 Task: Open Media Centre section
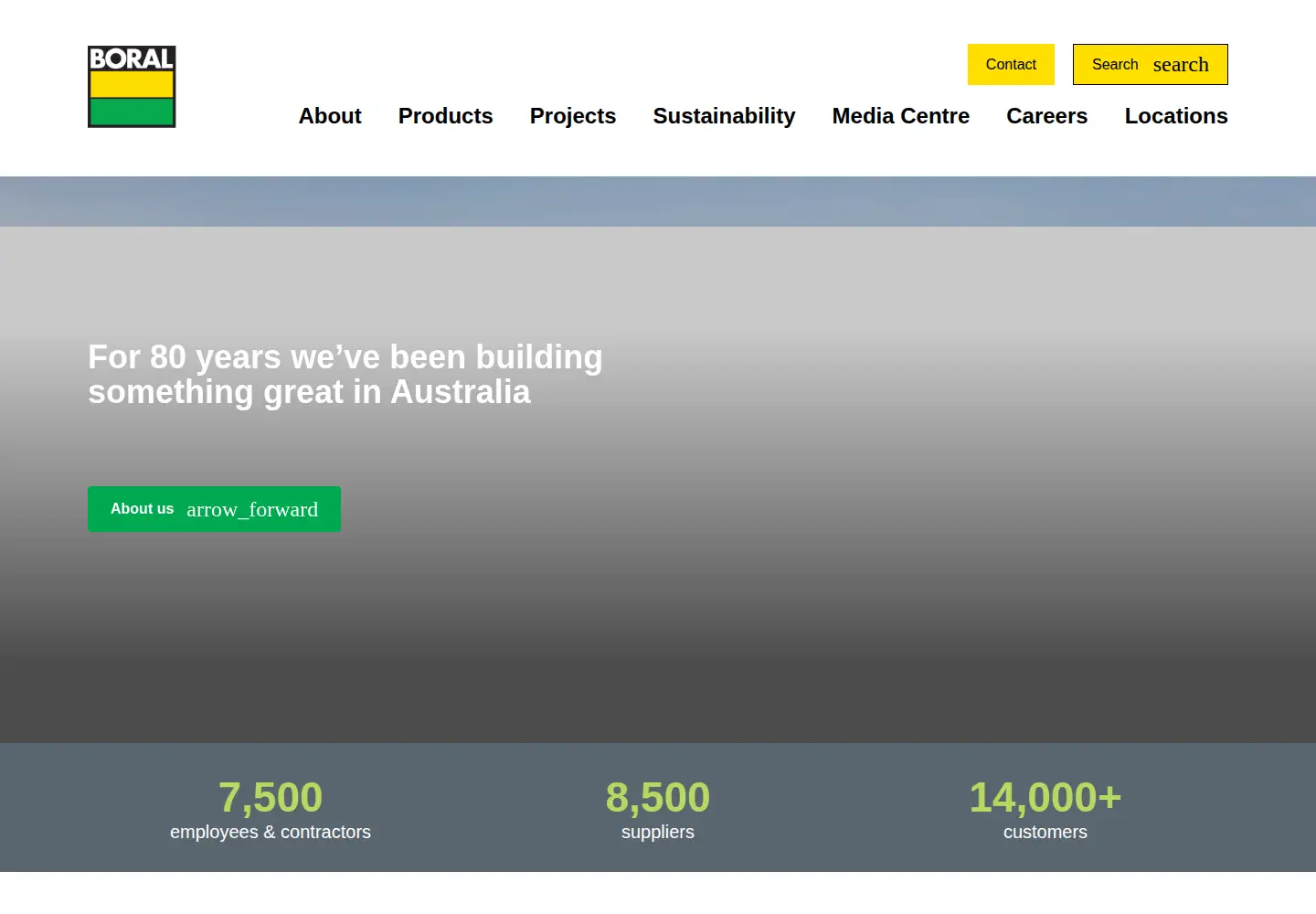click(900, 116)
